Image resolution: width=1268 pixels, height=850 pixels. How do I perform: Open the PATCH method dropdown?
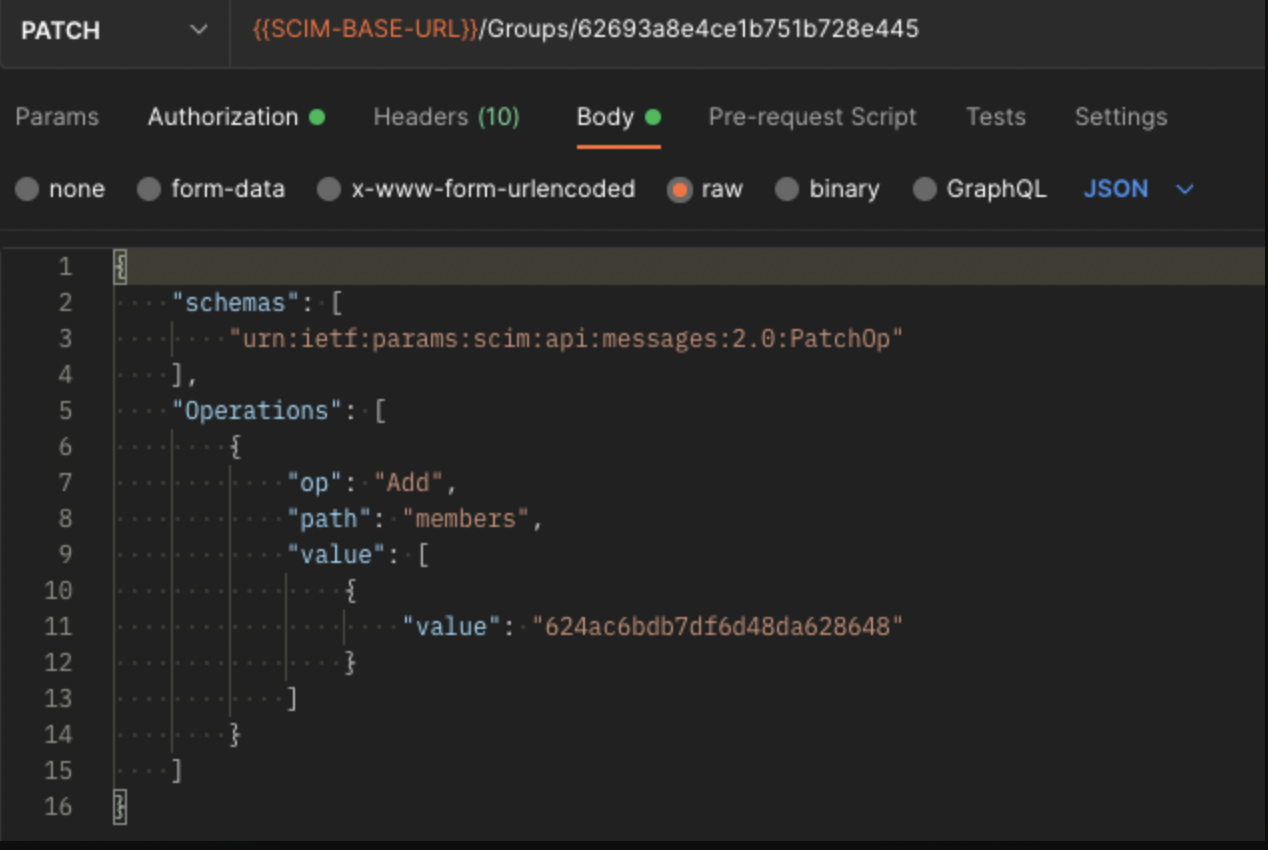[113, 31]
